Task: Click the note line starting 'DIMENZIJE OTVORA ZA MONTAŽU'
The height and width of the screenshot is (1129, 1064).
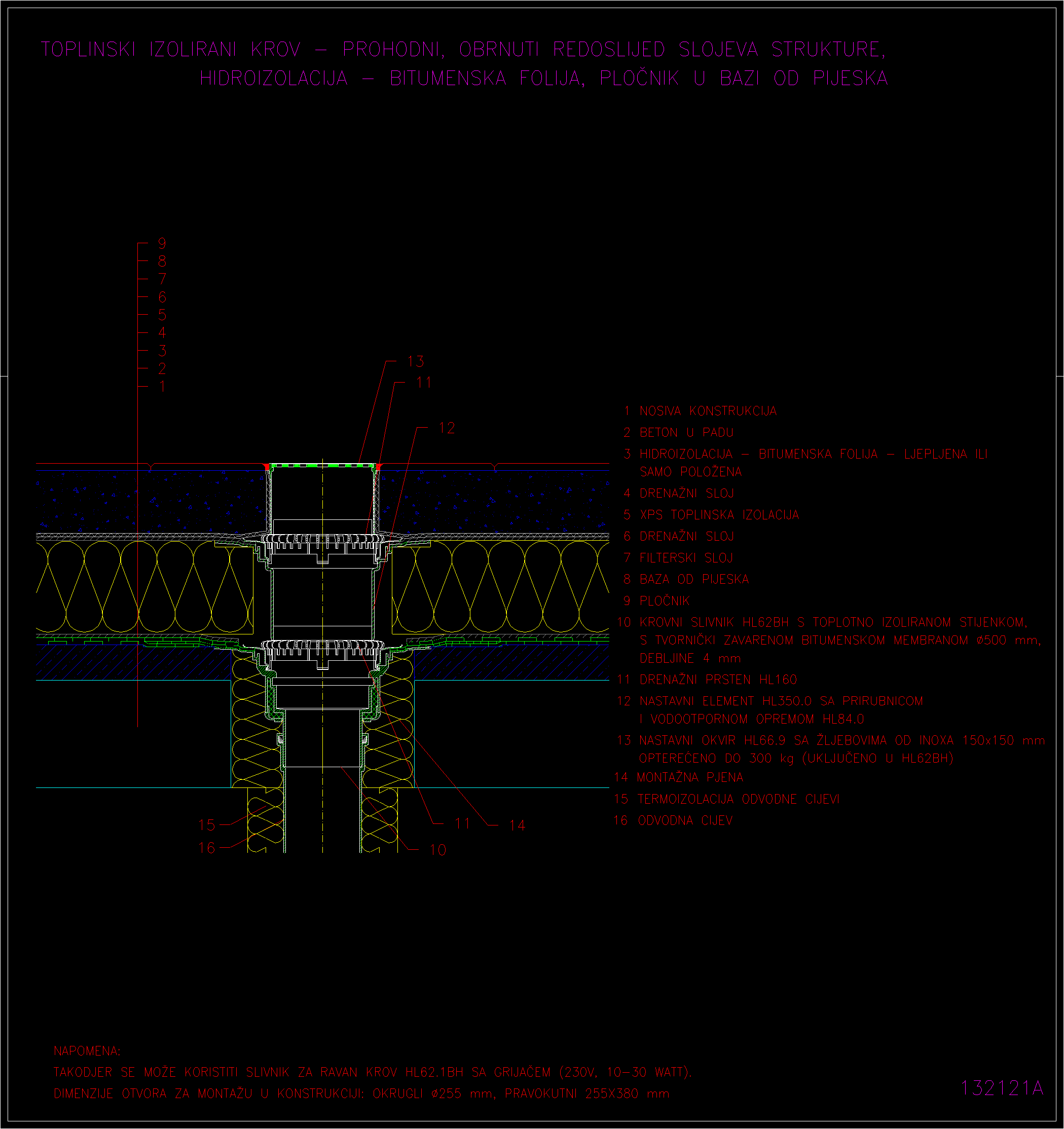Action: pyautogui.click(x=361, y=1094)
